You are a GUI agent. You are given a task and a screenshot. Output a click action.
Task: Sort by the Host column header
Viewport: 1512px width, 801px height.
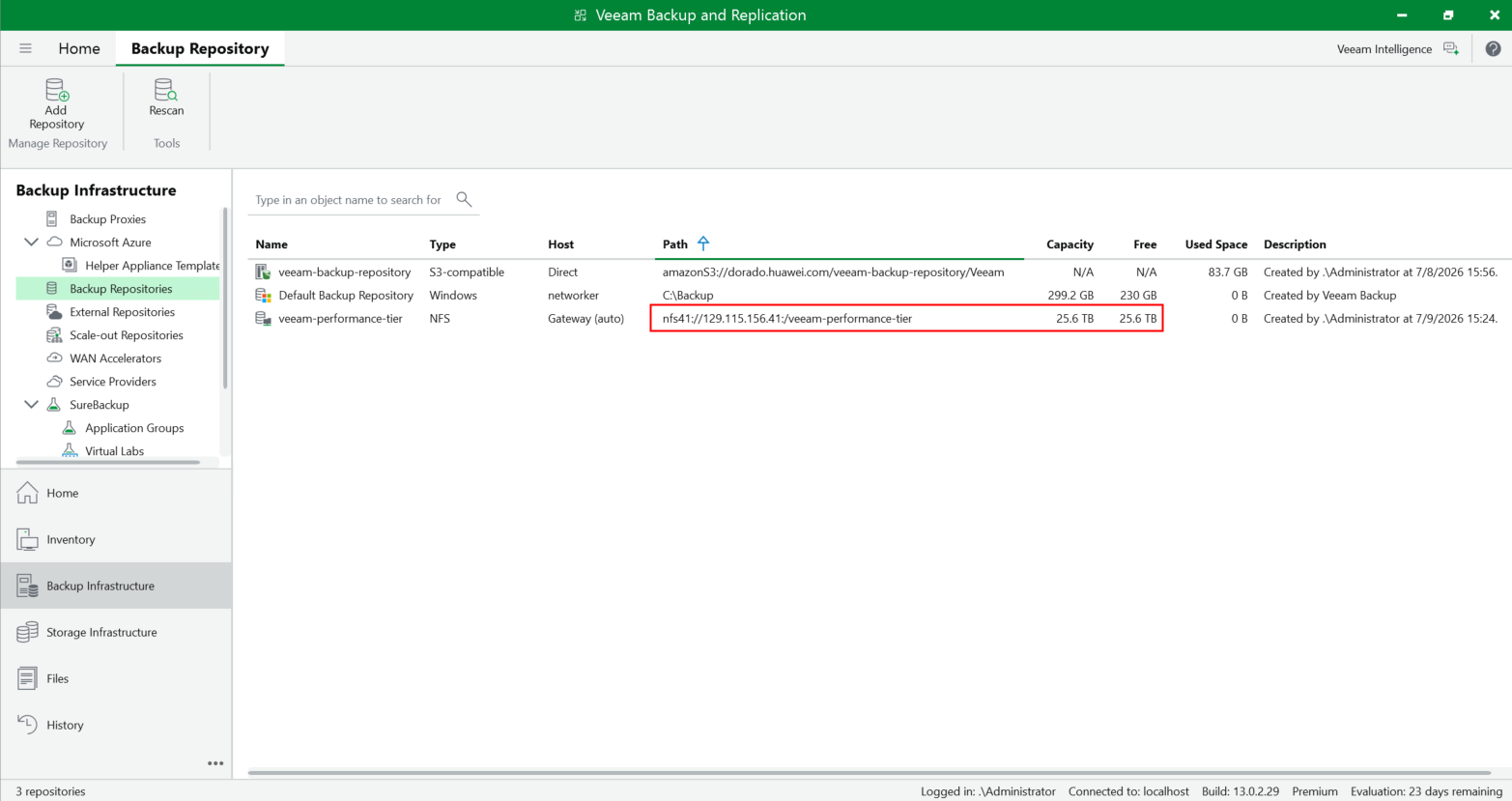point(560,244)
